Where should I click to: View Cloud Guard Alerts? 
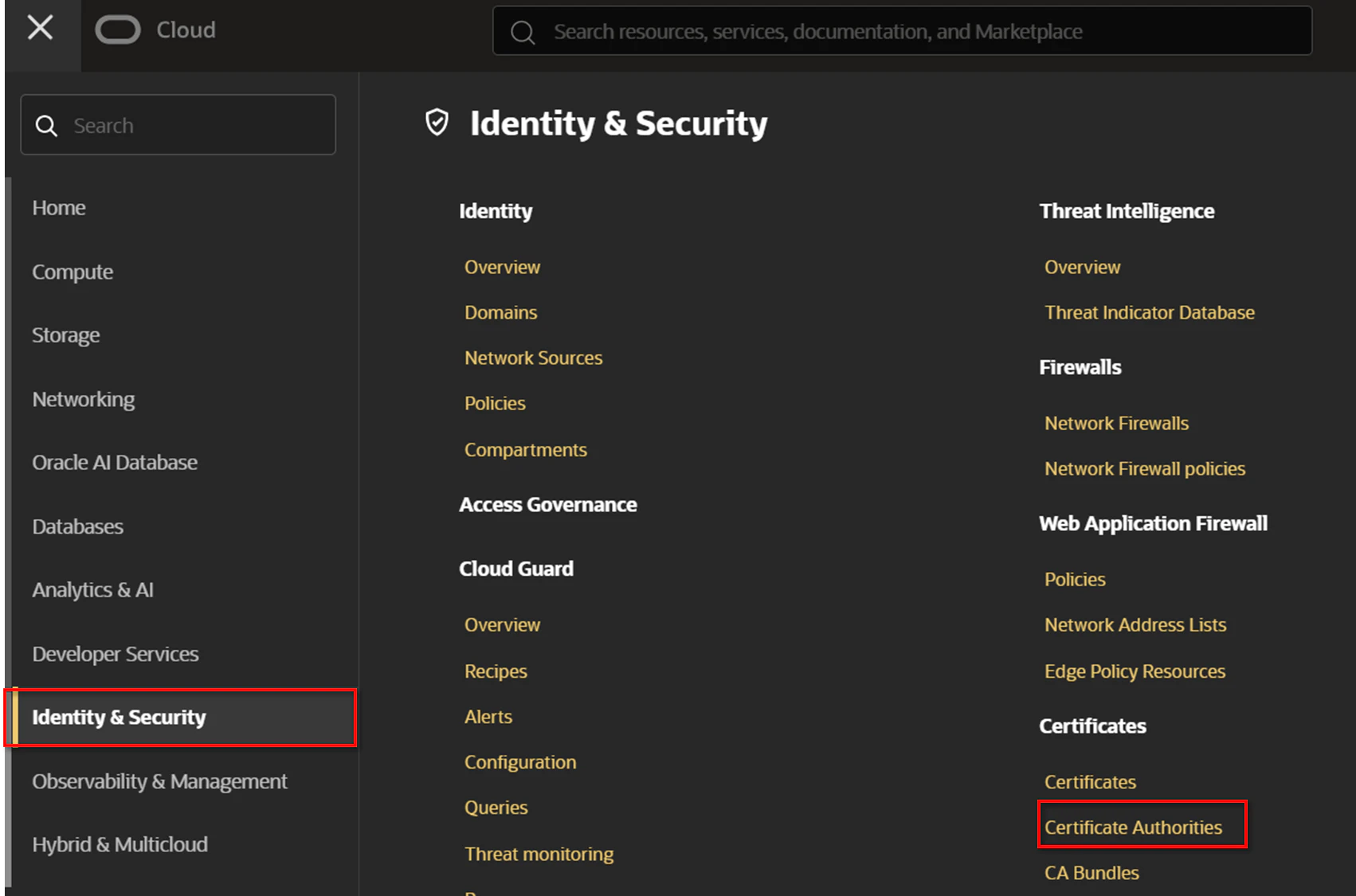(x=488, y=717)
